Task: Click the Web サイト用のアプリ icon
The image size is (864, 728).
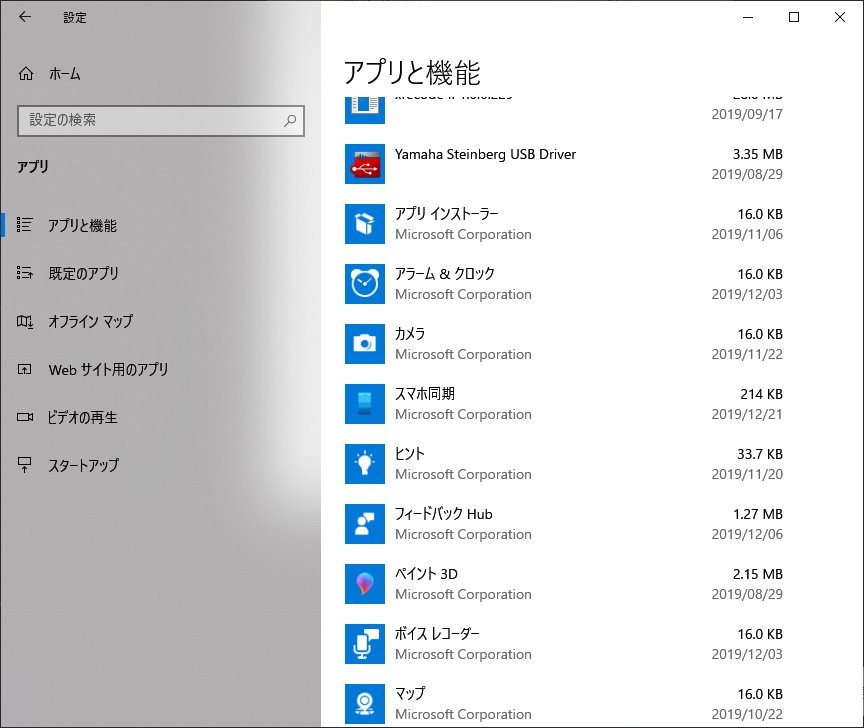Action: (24, 369)
